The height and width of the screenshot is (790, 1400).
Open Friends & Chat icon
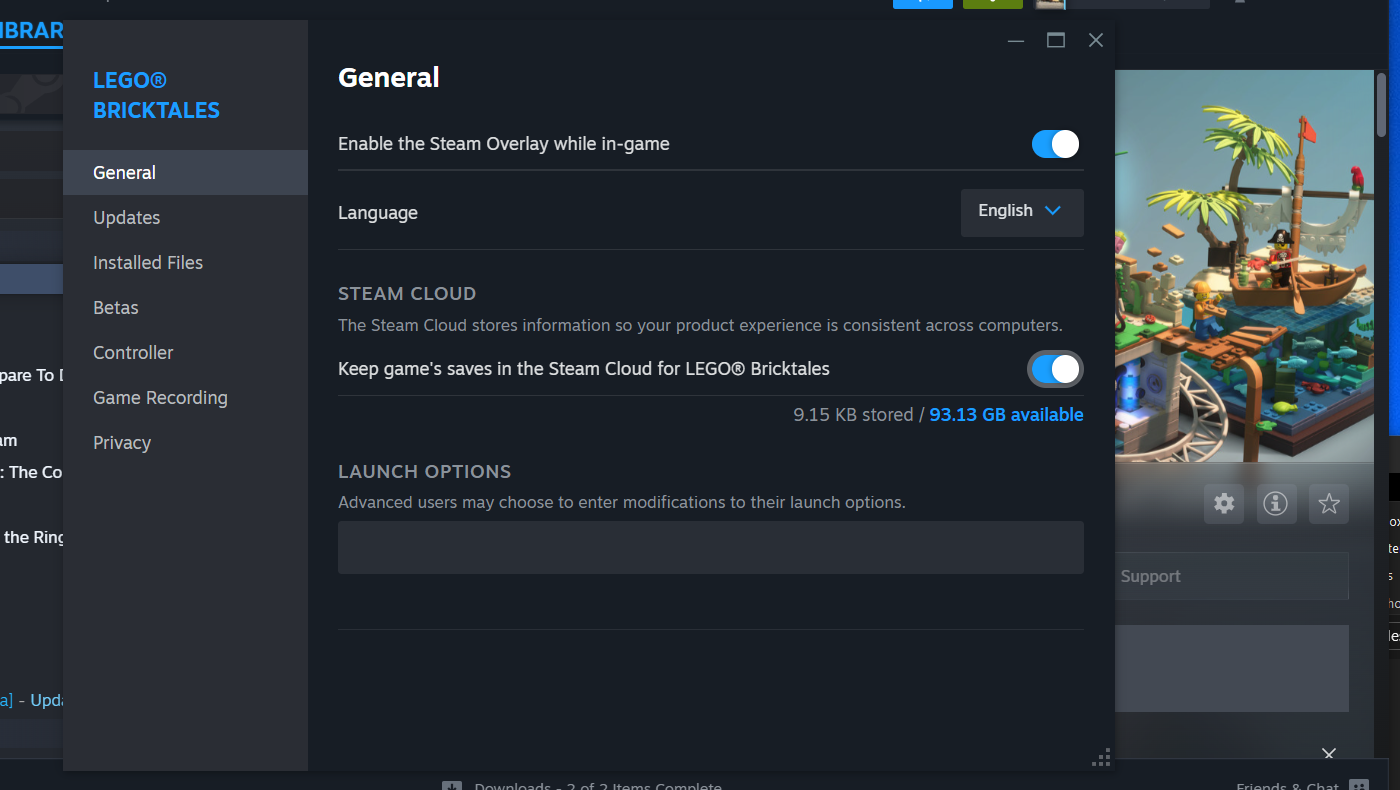click(1358, 785)
